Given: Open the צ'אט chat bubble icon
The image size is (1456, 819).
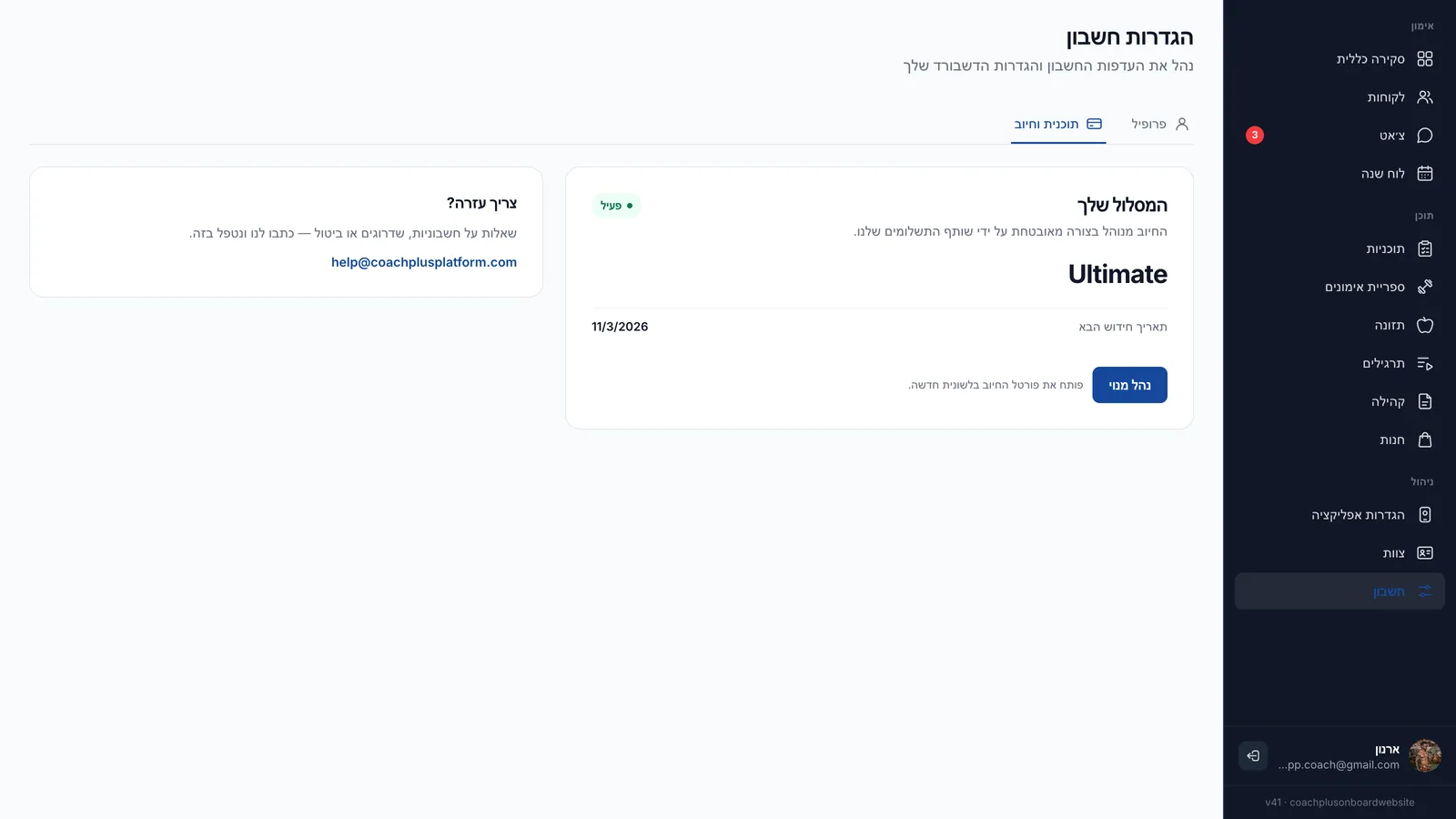Looking at the screenshot, I should (1425, 136).
